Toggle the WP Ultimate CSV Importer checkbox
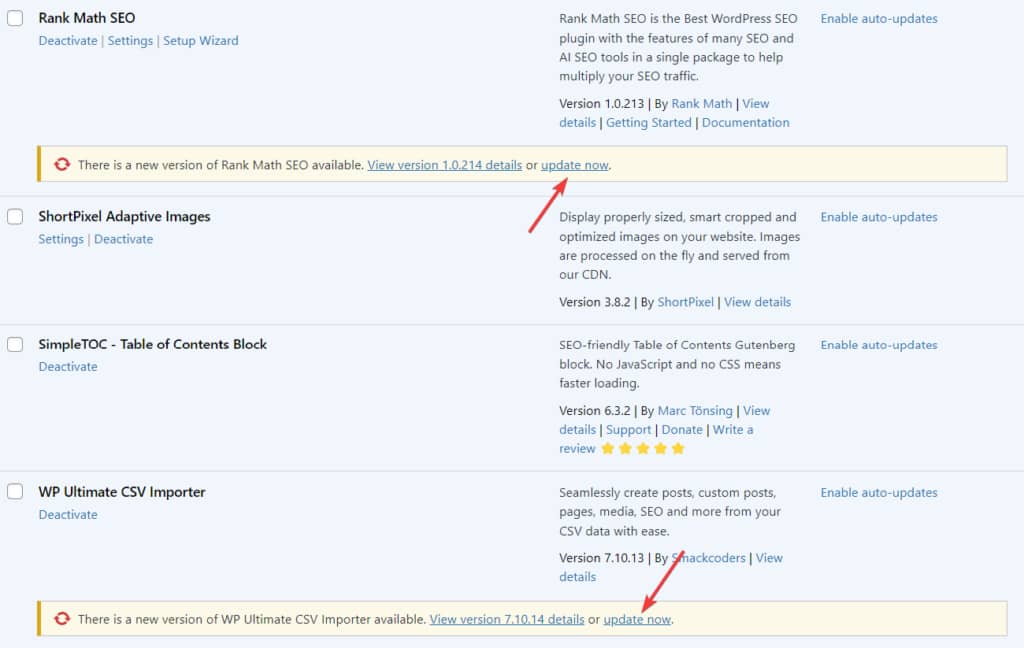1024x648 pixels. (15, 491)
